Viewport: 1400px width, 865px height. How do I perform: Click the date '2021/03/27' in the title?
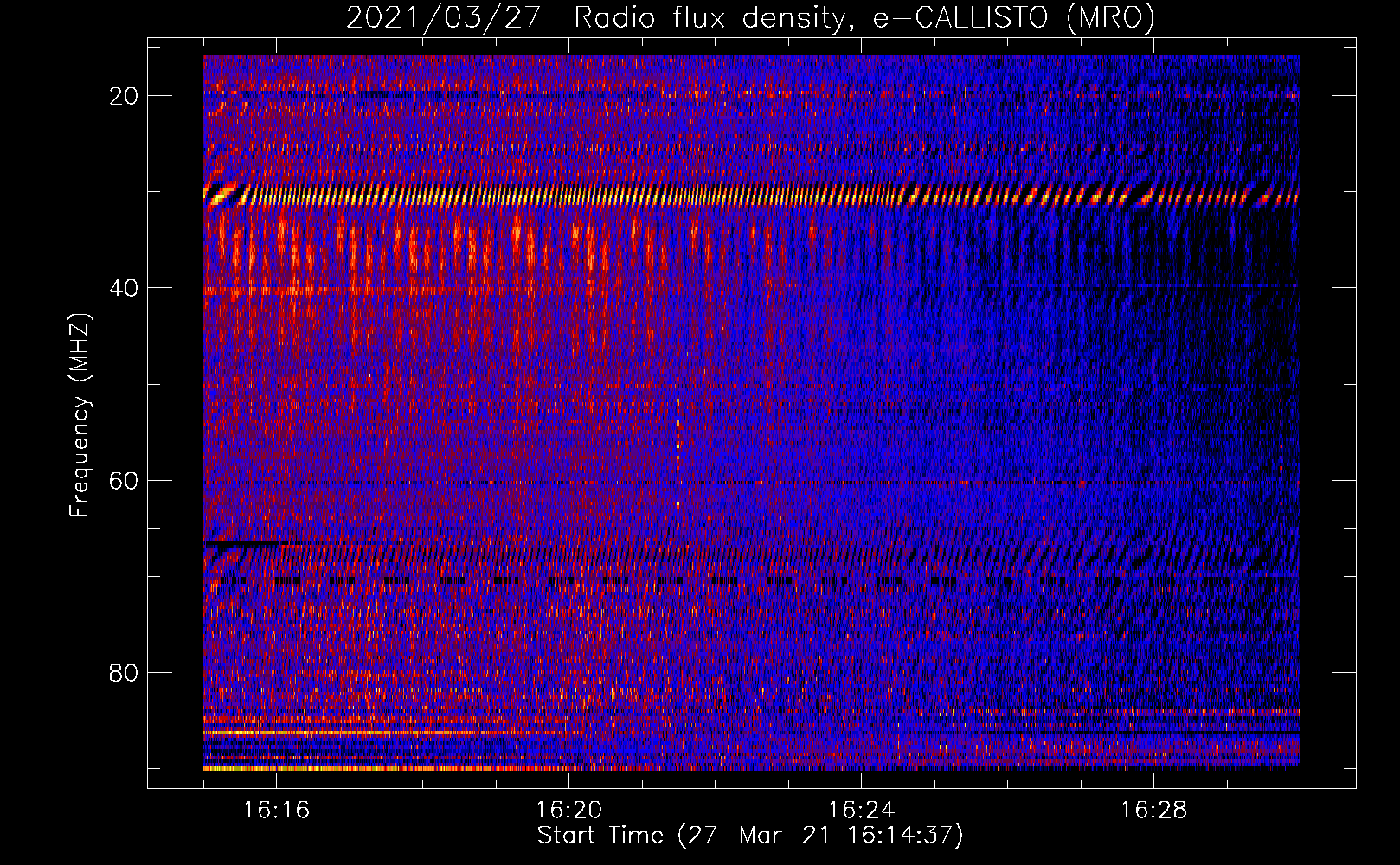coord(444,18)
